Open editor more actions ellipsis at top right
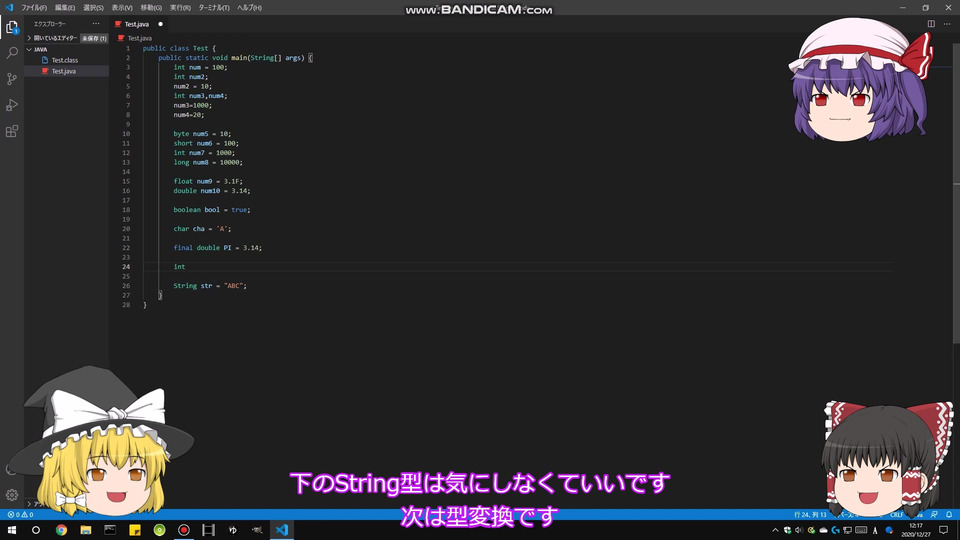 click(947, 24)
